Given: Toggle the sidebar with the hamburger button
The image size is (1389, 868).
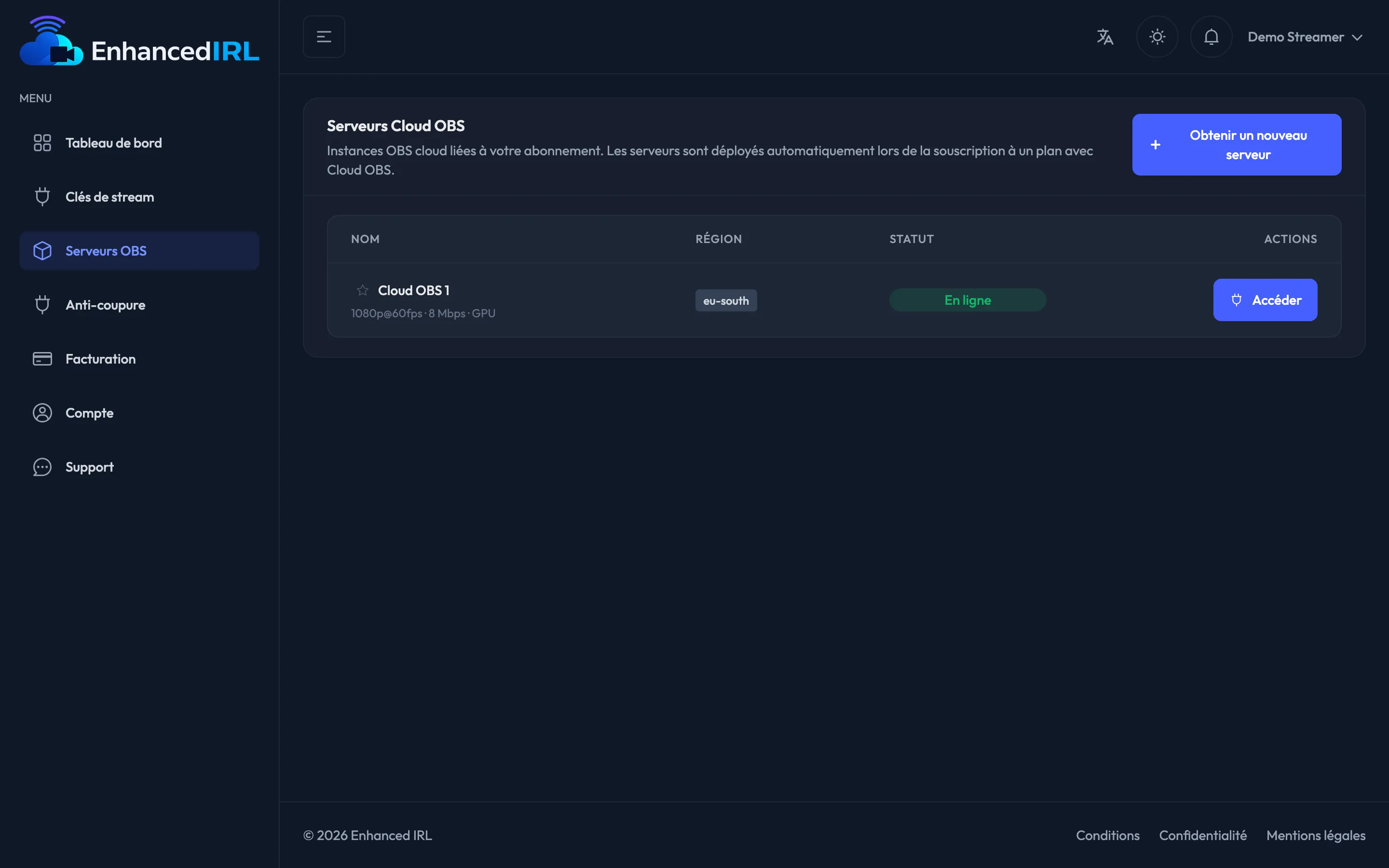Looking at the screenshot, I should coord(324,37).
